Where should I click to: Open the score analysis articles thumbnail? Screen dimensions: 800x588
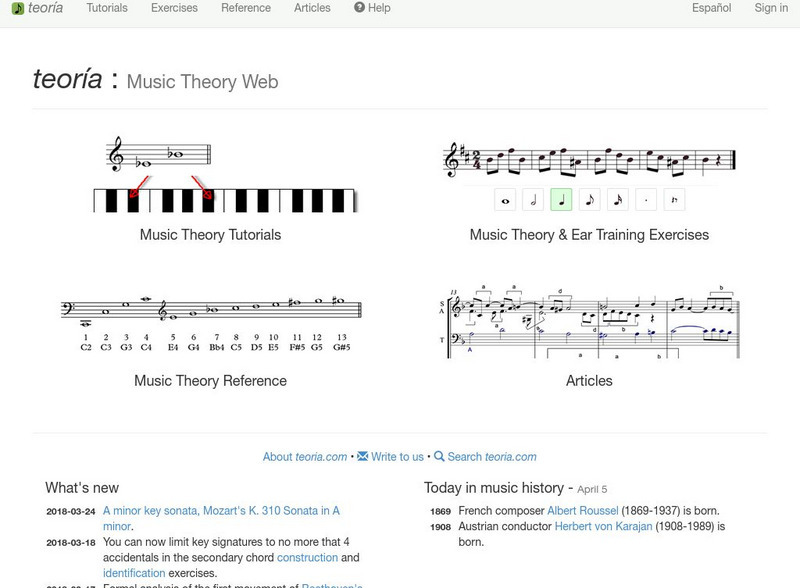pyautogui.click(x=589, y=322)
